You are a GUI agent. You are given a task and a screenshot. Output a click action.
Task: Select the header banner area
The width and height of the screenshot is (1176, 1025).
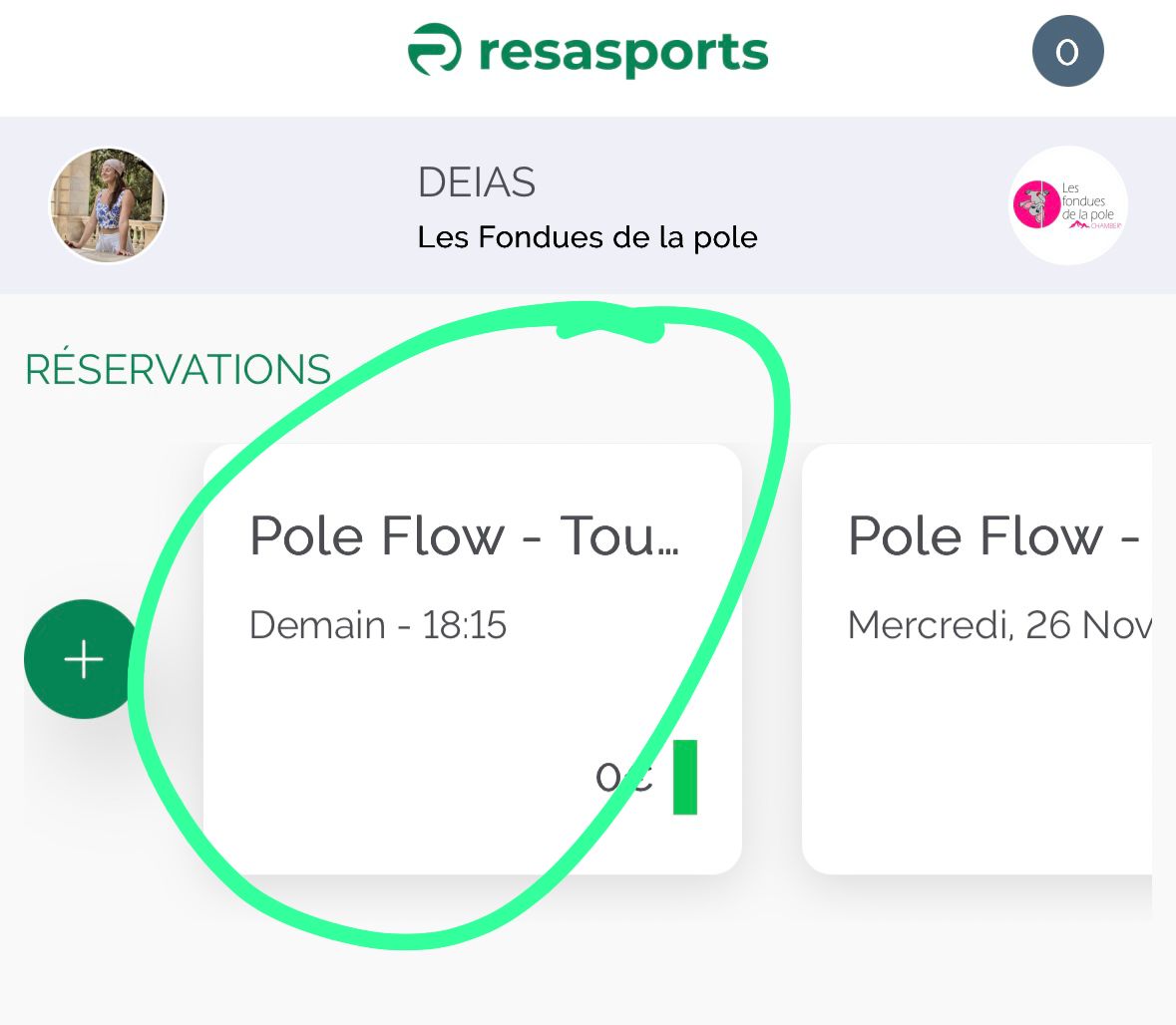click(x=588, y=204)
